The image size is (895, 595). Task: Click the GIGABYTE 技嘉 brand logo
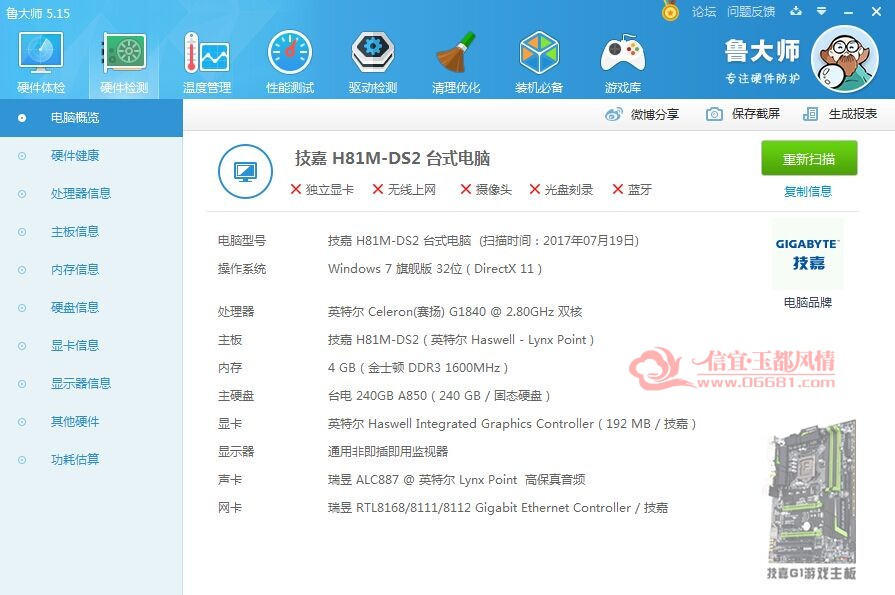click(x=807, y=254)
